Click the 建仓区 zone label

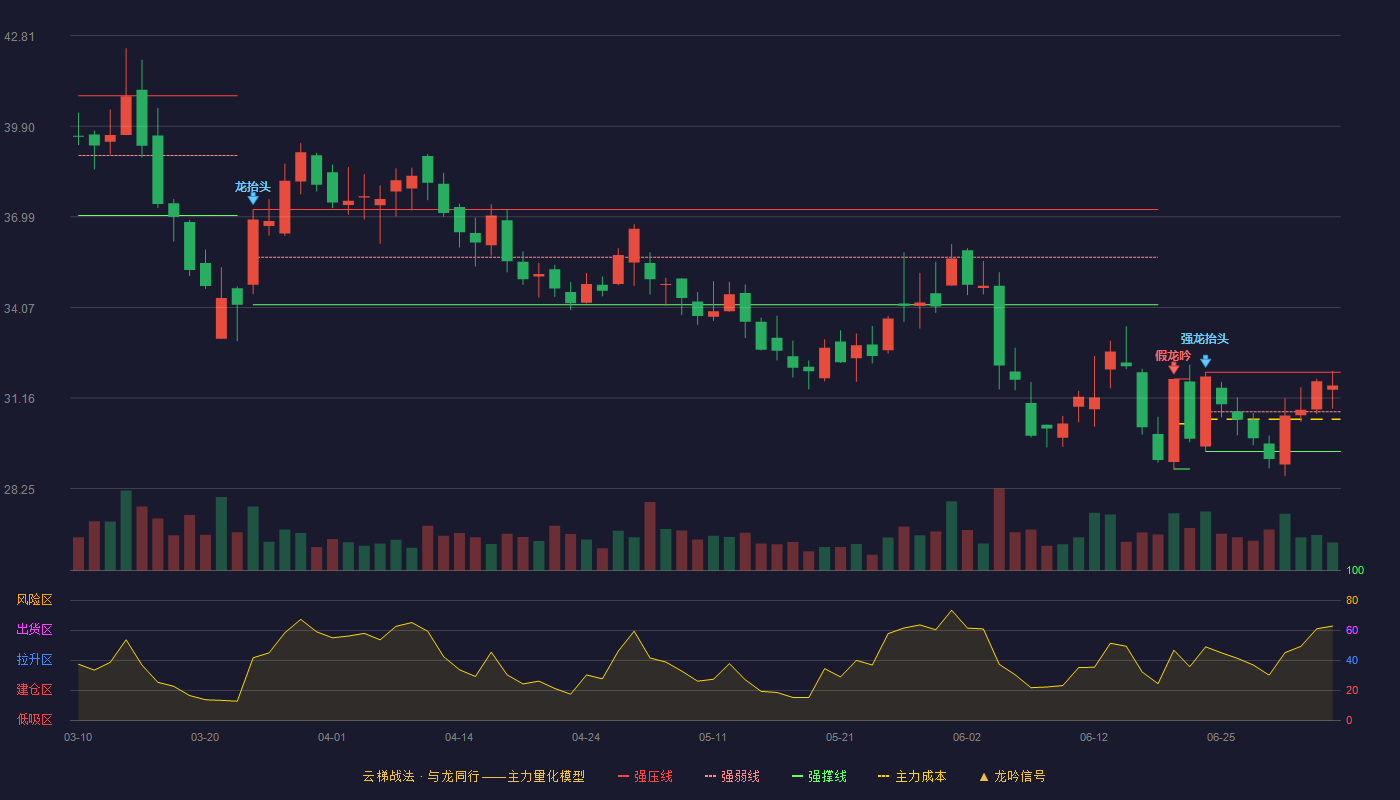pyautogui.click(x=34, y=690)
